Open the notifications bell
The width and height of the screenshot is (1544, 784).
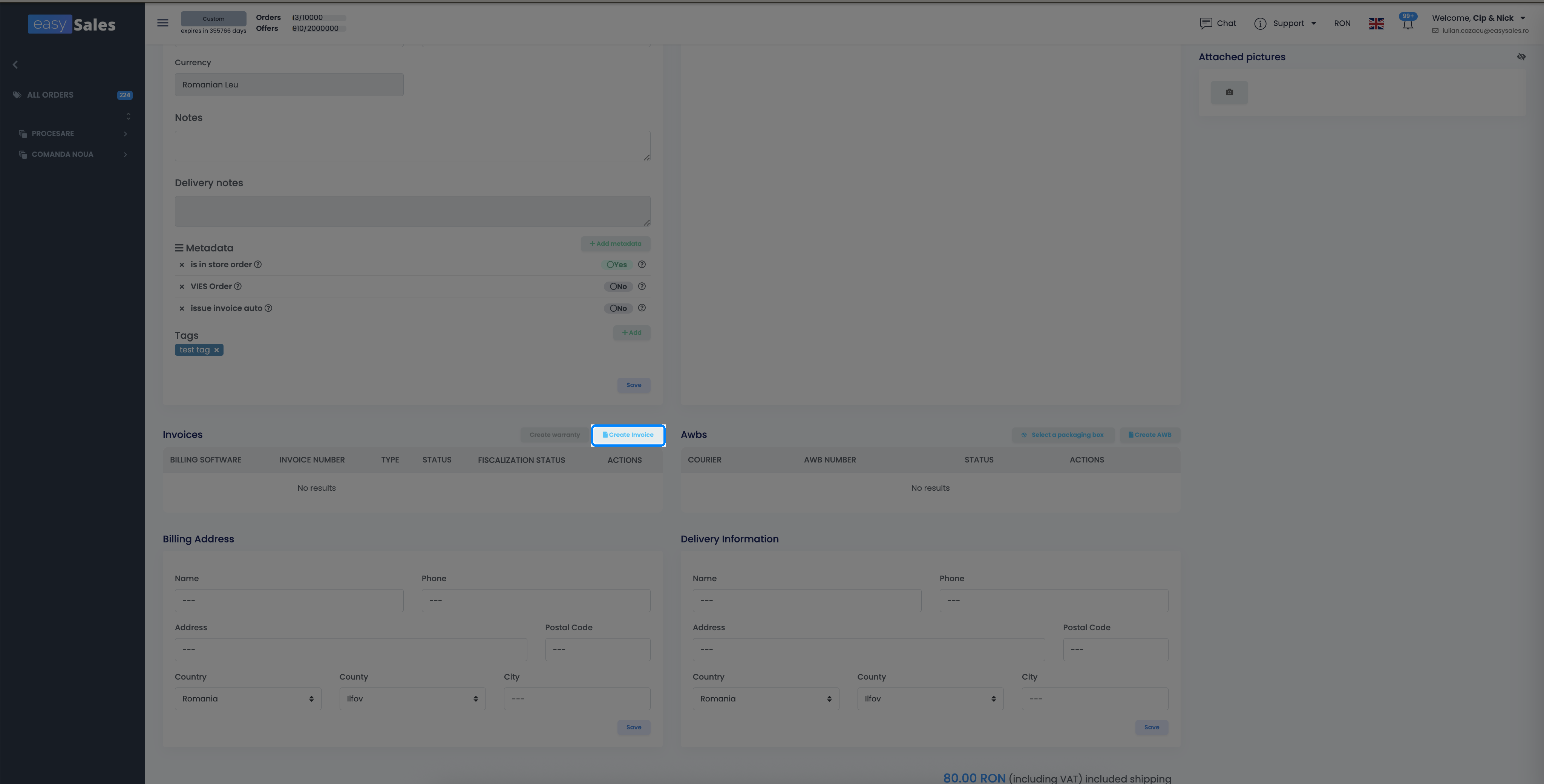[1408, 24]
